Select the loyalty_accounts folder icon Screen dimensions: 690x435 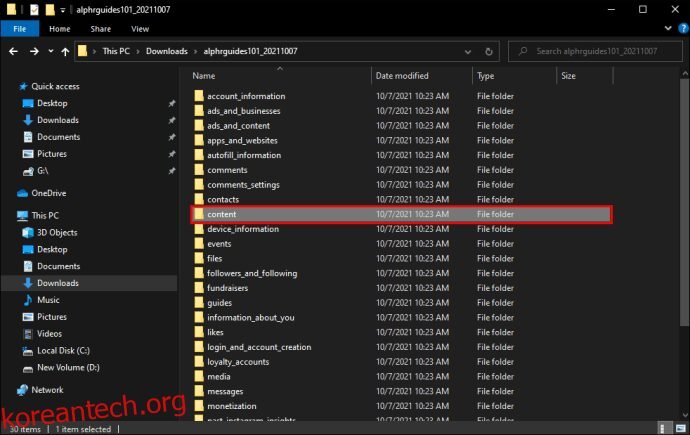199,362
